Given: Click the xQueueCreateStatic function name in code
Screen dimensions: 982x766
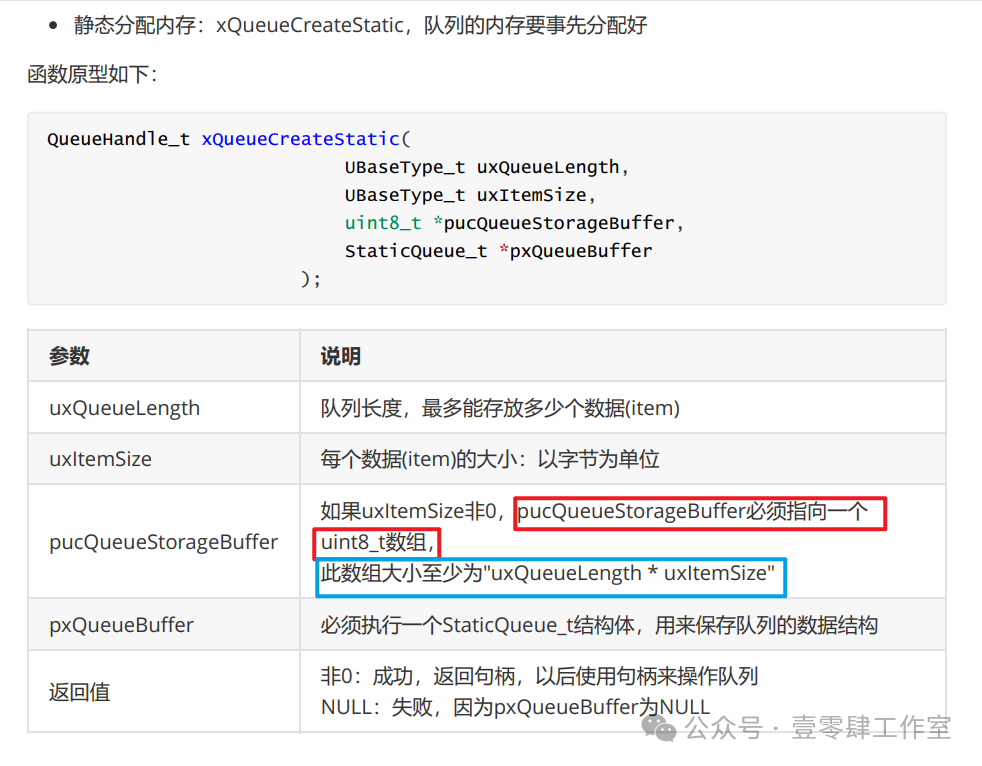Looking at the screenshot, I should (x=301, y=139).
